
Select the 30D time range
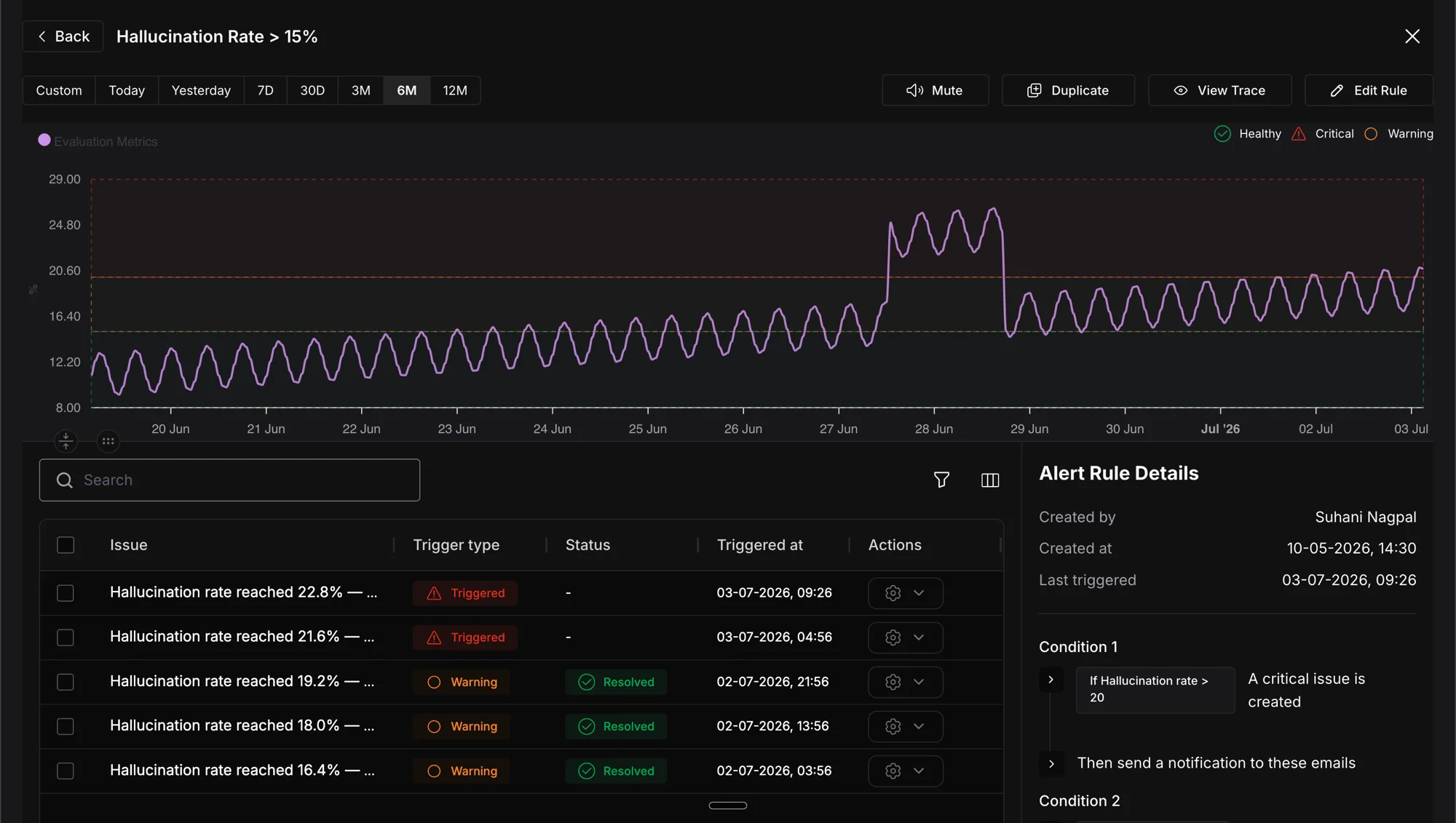tap(312, 90)
